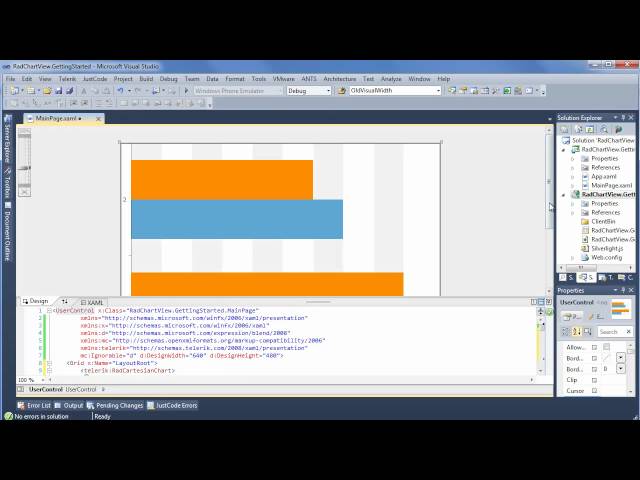Open the Document Outline side tab
Screen dimensions: 640x480
point(7,231)
